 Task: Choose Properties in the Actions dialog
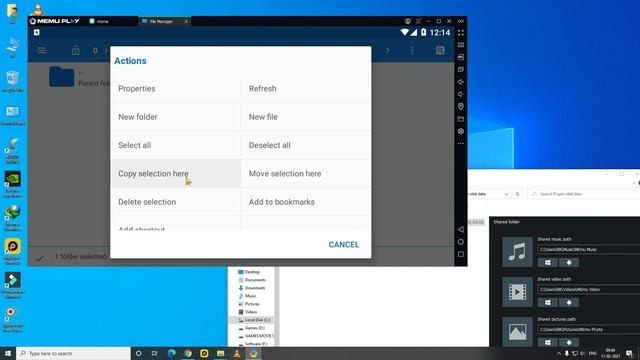click(x=176, y=89)
